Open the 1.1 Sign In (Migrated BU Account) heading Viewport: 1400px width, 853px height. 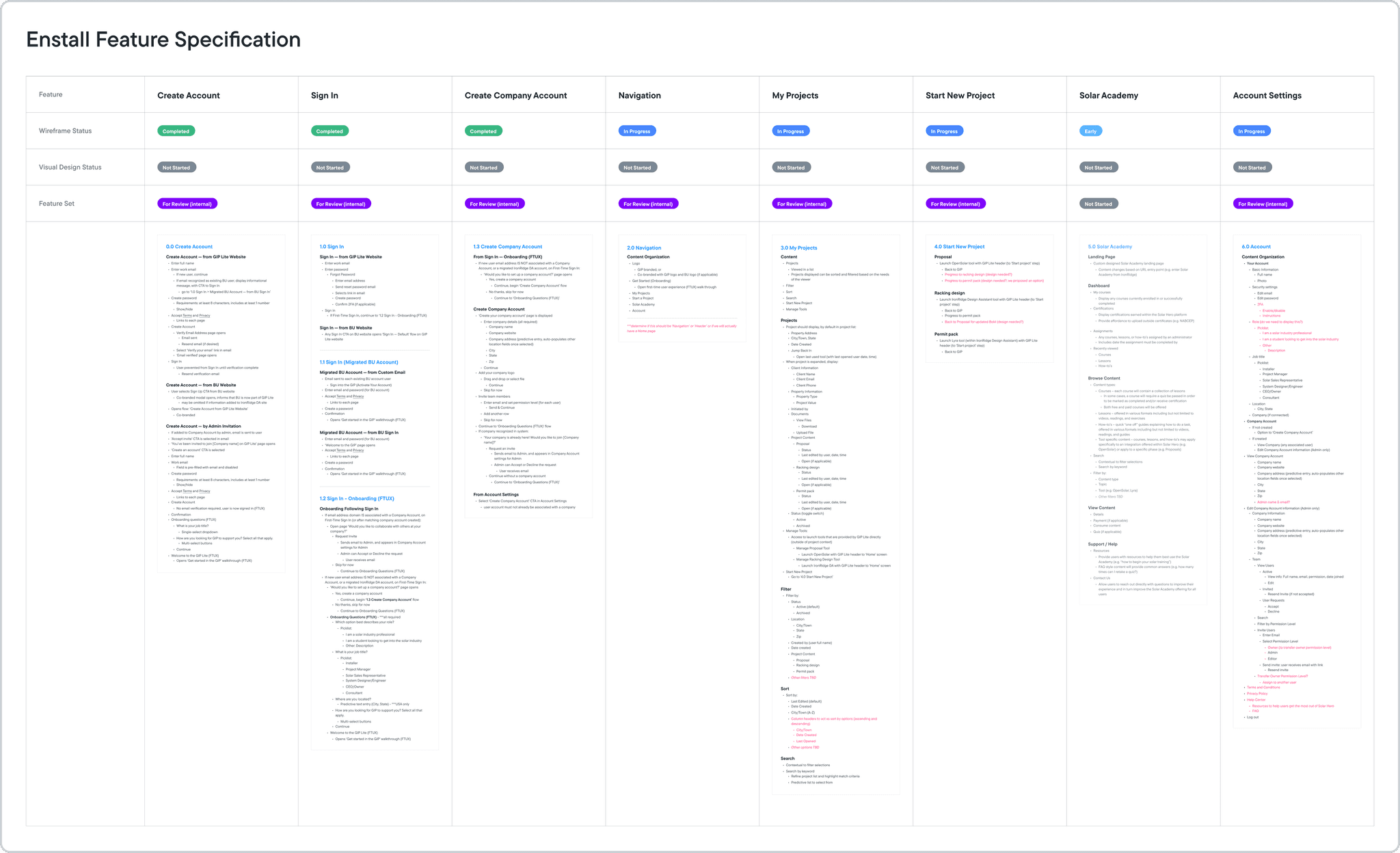(x=359, y=362)
